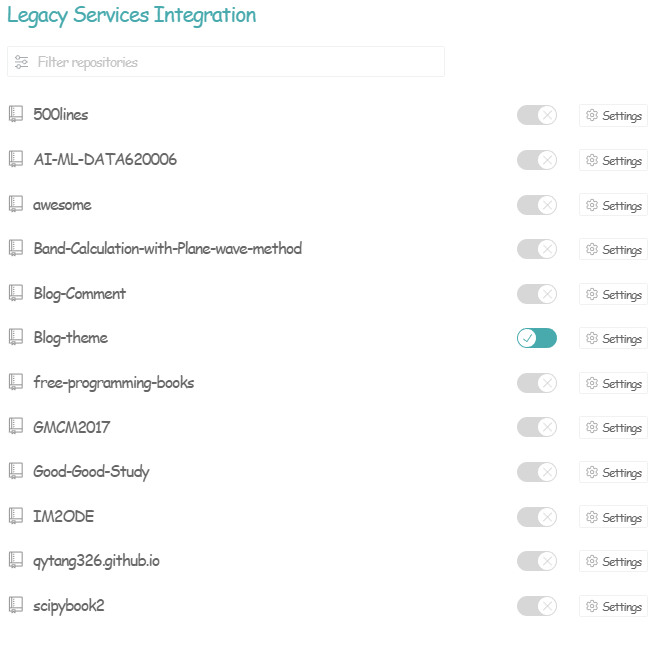
Task: Click the repository icon beside 500lines
Action: (x=15, y=114)
